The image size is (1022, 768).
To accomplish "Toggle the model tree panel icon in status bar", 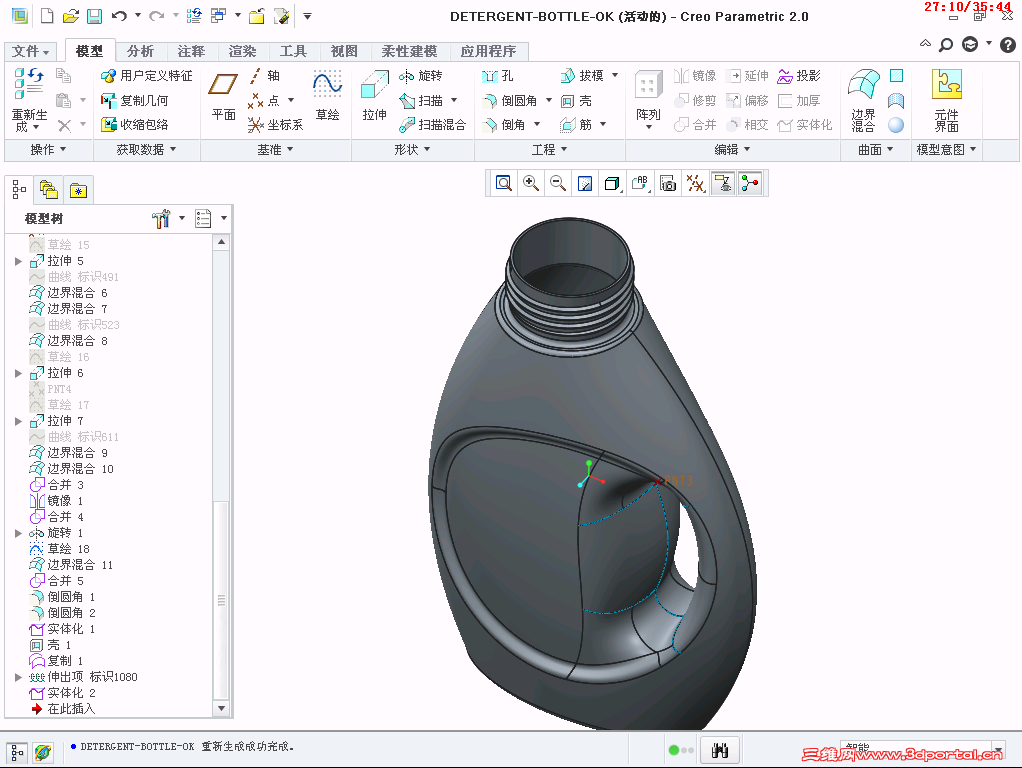I will coord(17,752).
